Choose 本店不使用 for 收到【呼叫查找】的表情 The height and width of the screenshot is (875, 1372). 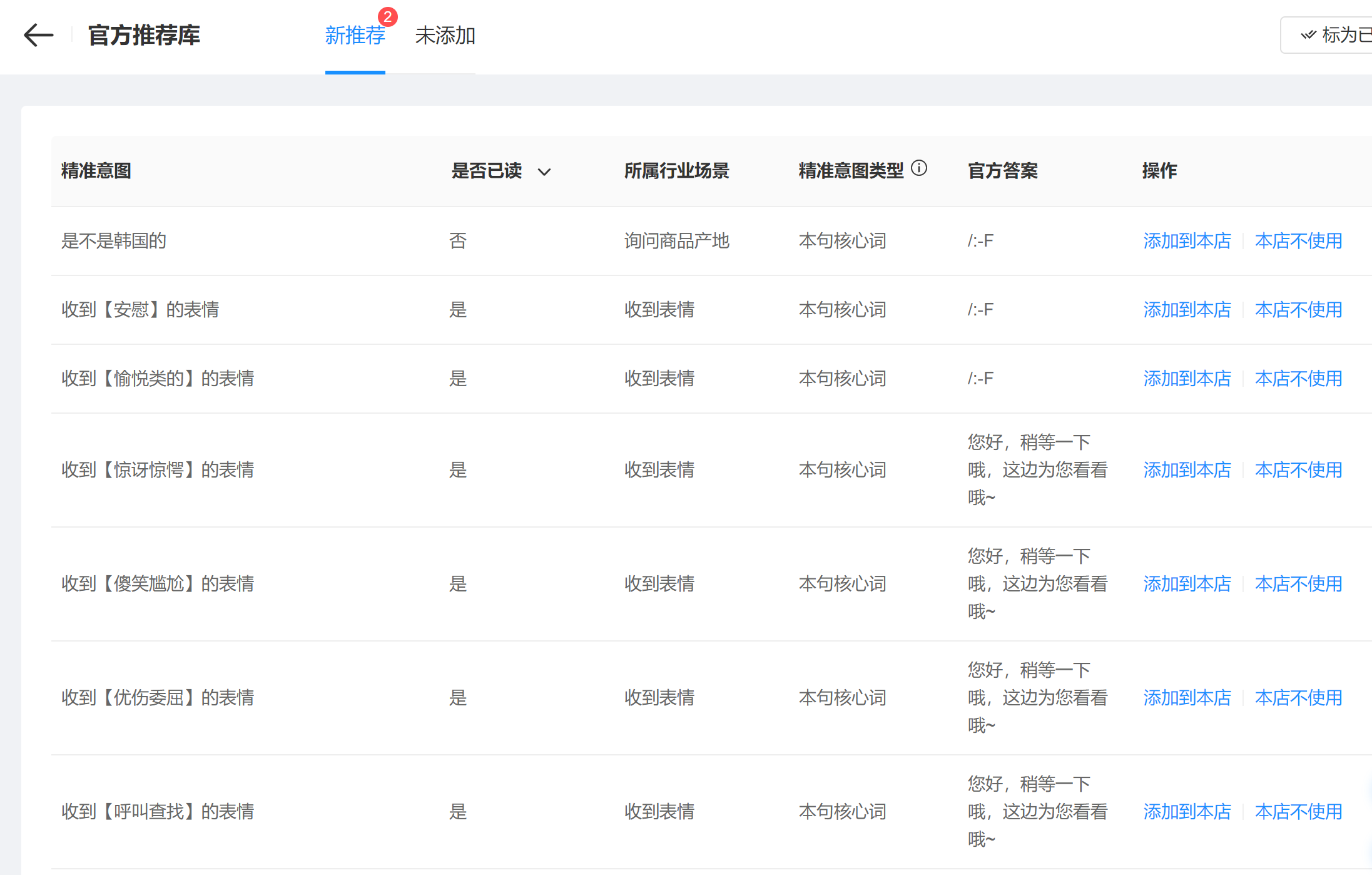1298,812
